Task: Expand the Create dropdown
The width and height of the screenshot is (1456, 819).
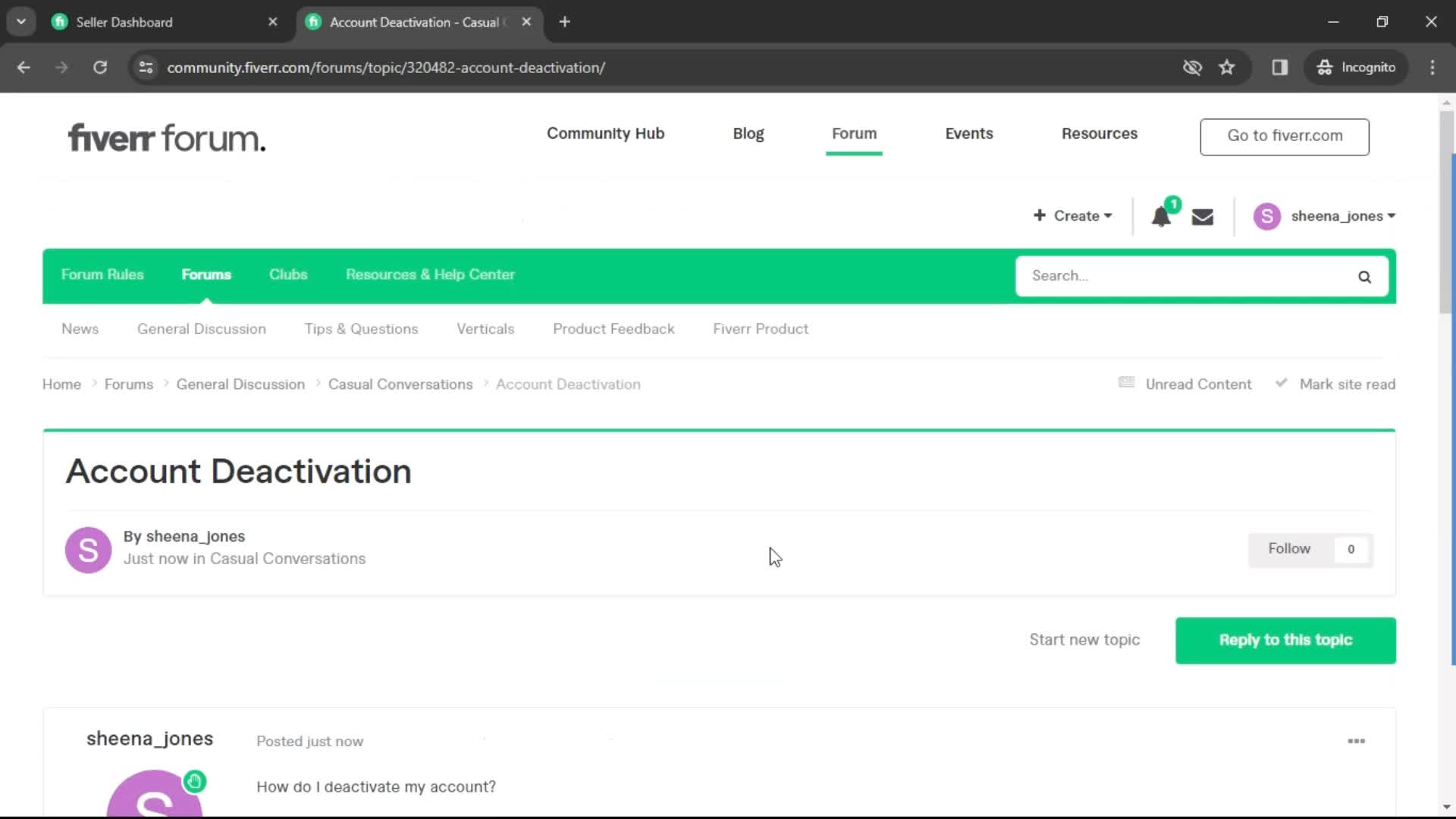Action: coord(1073,216)
